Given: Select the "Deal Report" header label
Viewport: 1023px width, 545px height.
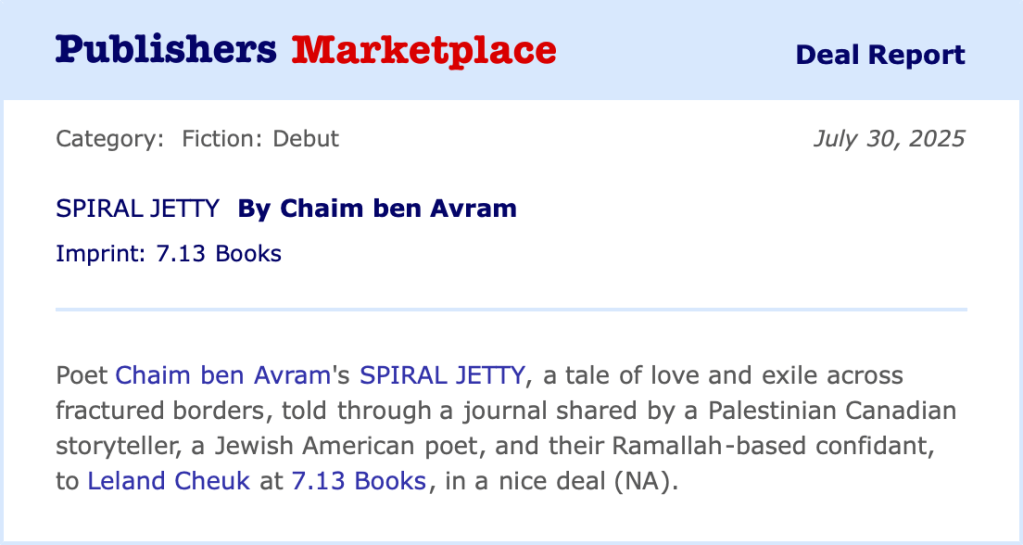Looking at the screenshot, I should [x=880, y=55].
